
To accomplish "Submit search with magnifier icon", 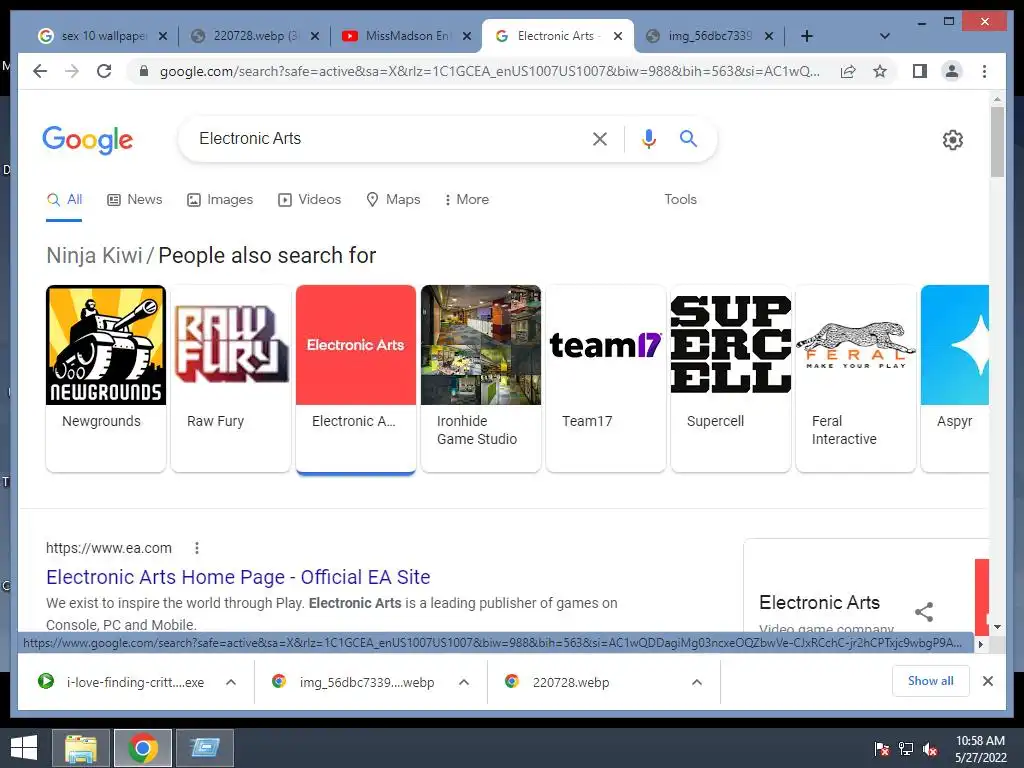I will pos(688,138).
